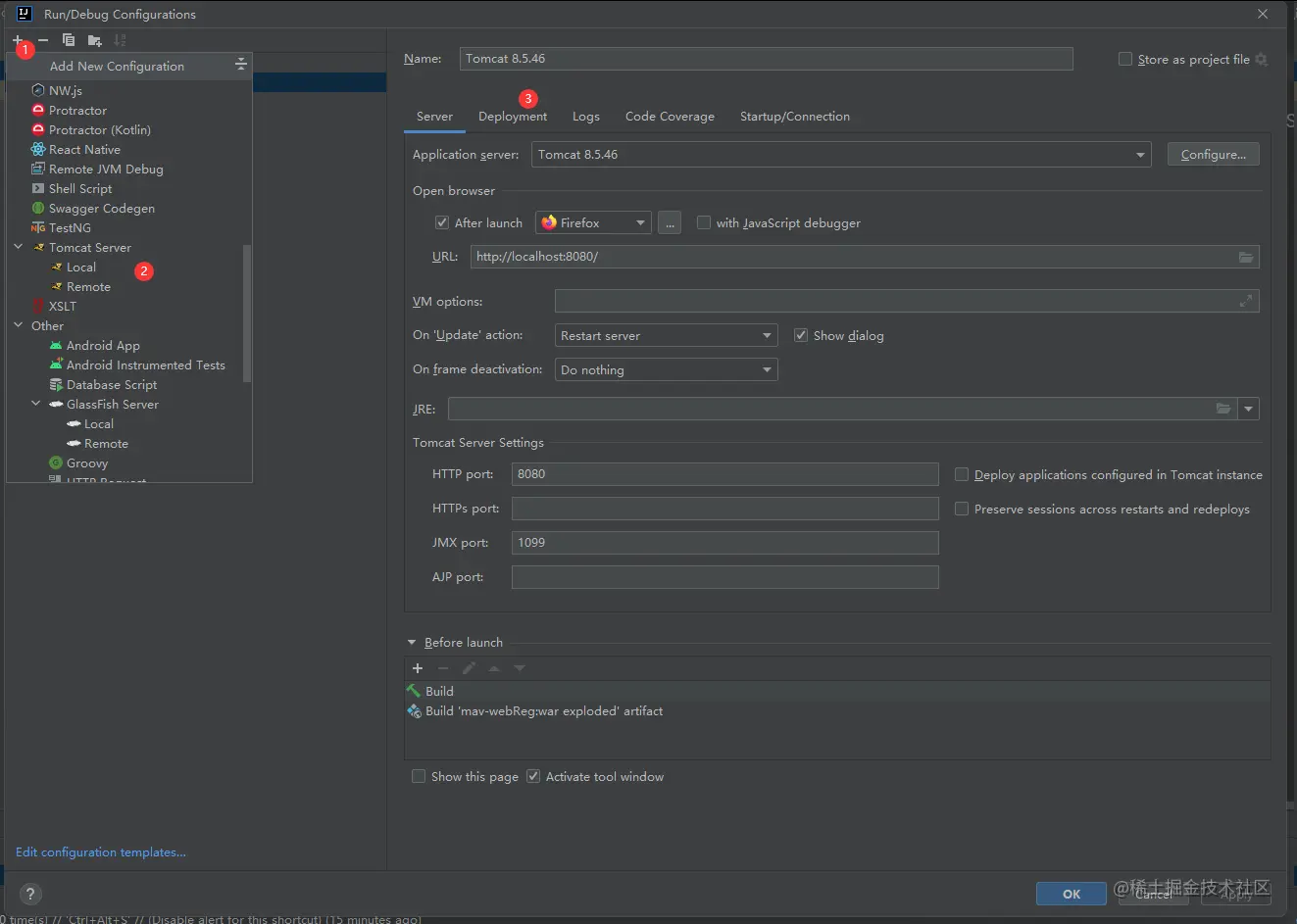Collapse the Other tree node
Image resolution: width=1297 pixels, height=924 pixels.
(19, 325)
